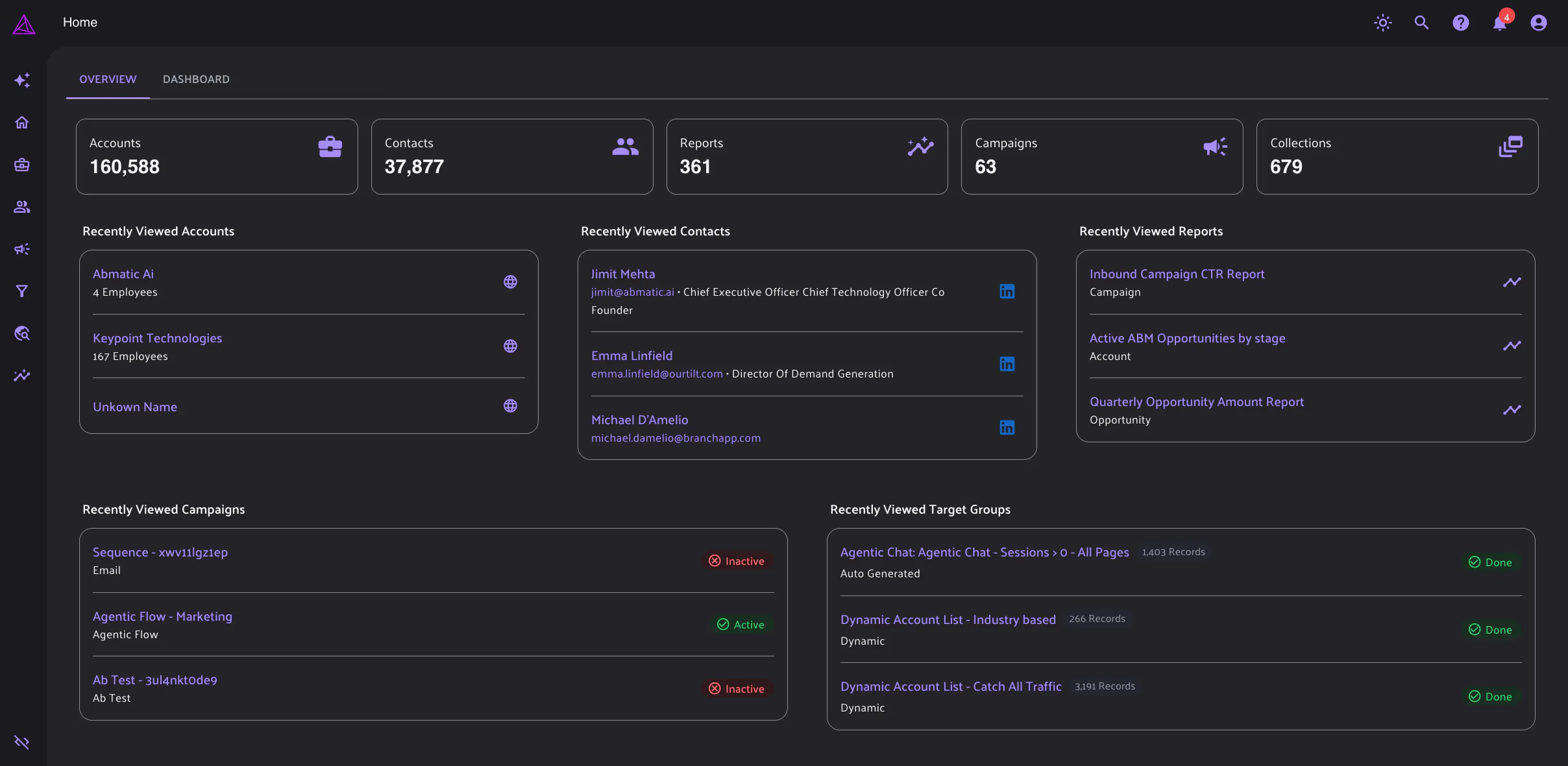Open the Contacts people sidebar icon
The width and height of the screenshot is (1568, 766).
[x=22, y=207]
